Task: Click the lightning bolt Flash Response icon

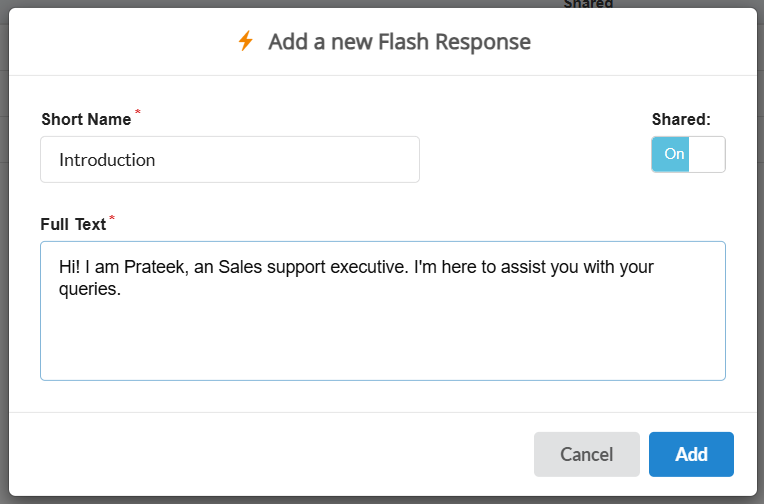Action: pos(246,41)
